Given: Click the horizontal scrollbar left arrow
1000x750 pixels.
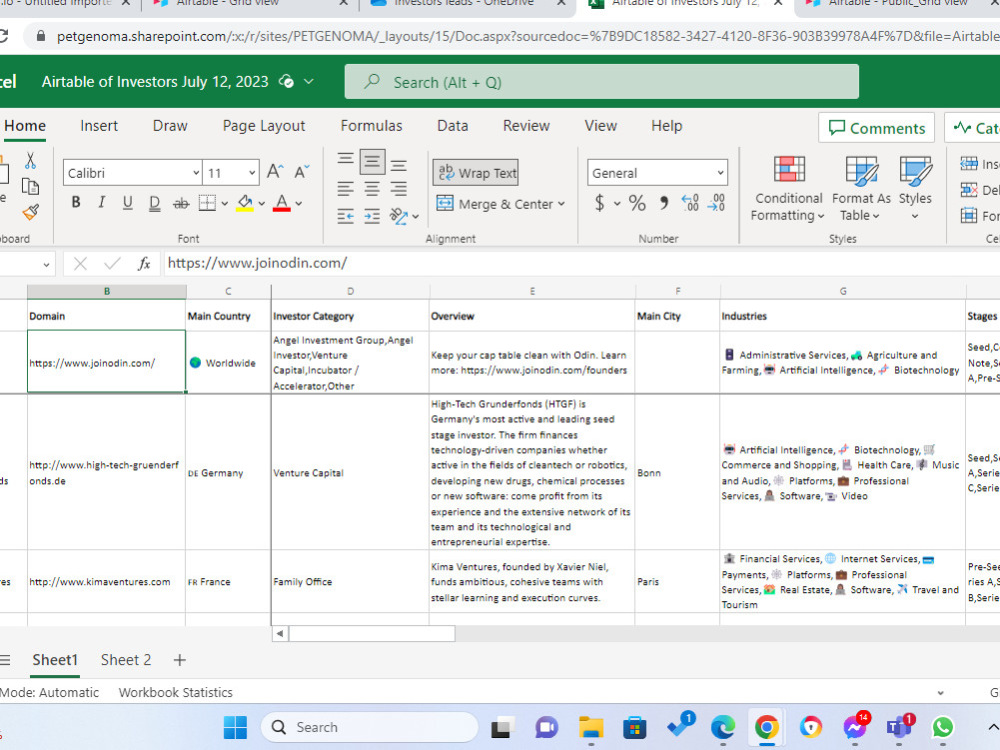Looking at the screenshot, I should tap(279, 633).
